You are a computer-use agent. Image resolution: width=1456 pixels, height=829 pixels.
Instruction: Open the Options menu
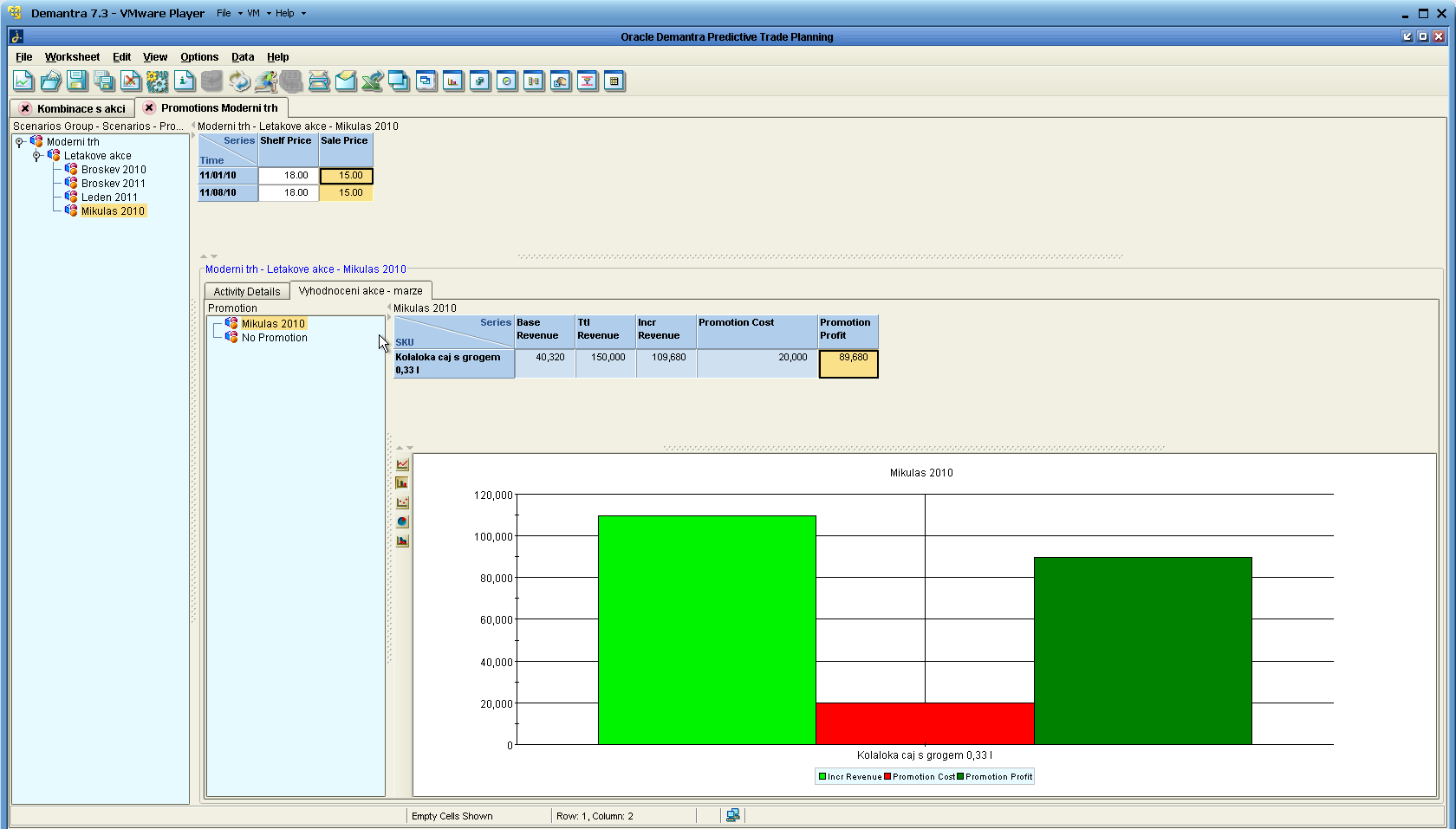[x=199, y=57]
